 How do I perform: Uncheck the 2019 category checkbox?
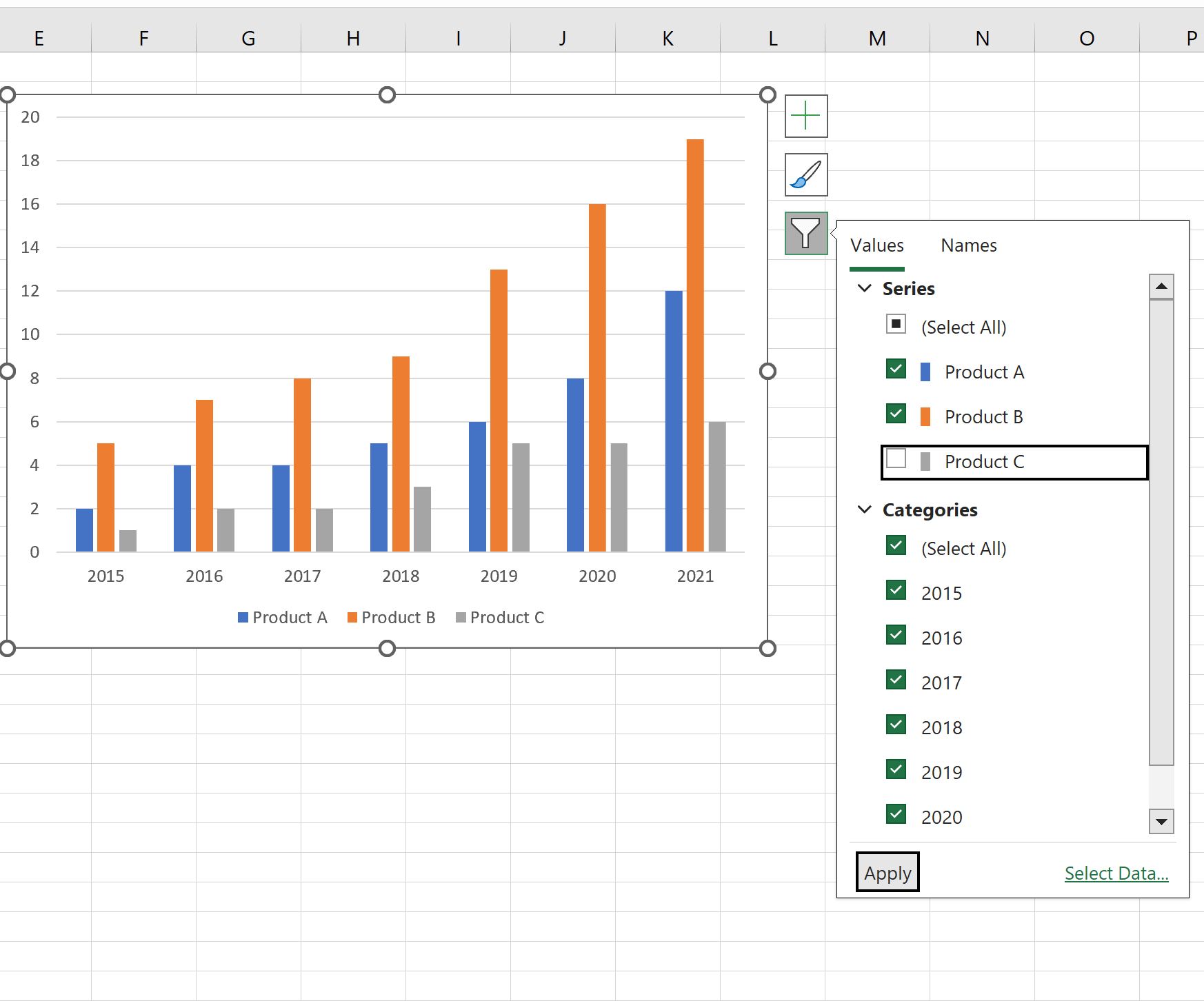(896, 769)
